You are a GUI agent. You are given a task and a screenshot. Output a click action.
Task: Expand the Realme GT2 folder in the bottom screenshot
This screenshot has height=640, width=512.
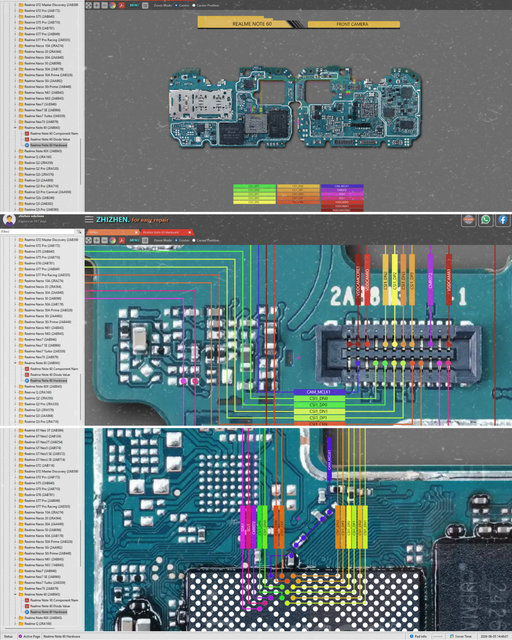(x=16, y=465)
